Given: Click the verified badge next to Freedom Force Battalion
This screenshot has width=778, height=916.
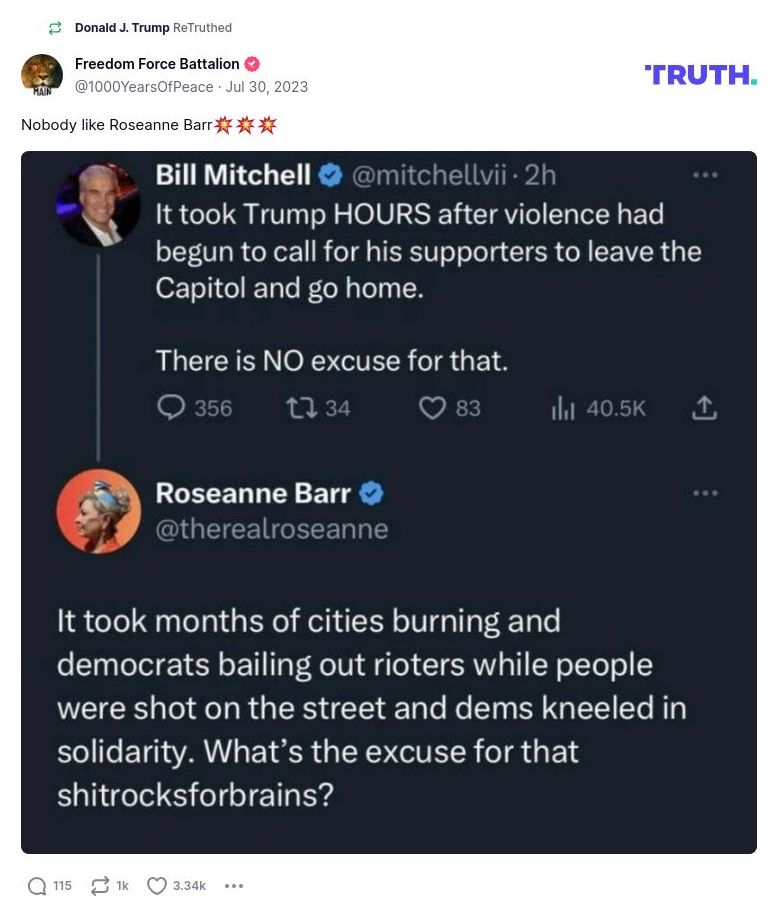Looking at the screenshot, I should click(254, 63).
